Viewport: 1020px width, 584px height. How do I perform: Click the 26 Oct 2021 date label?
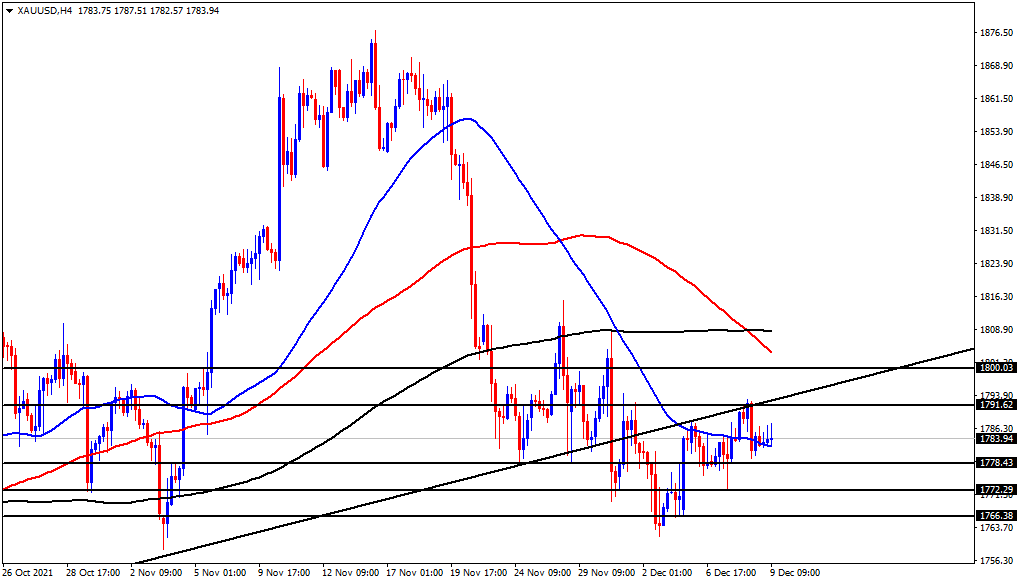click(28, 573)
